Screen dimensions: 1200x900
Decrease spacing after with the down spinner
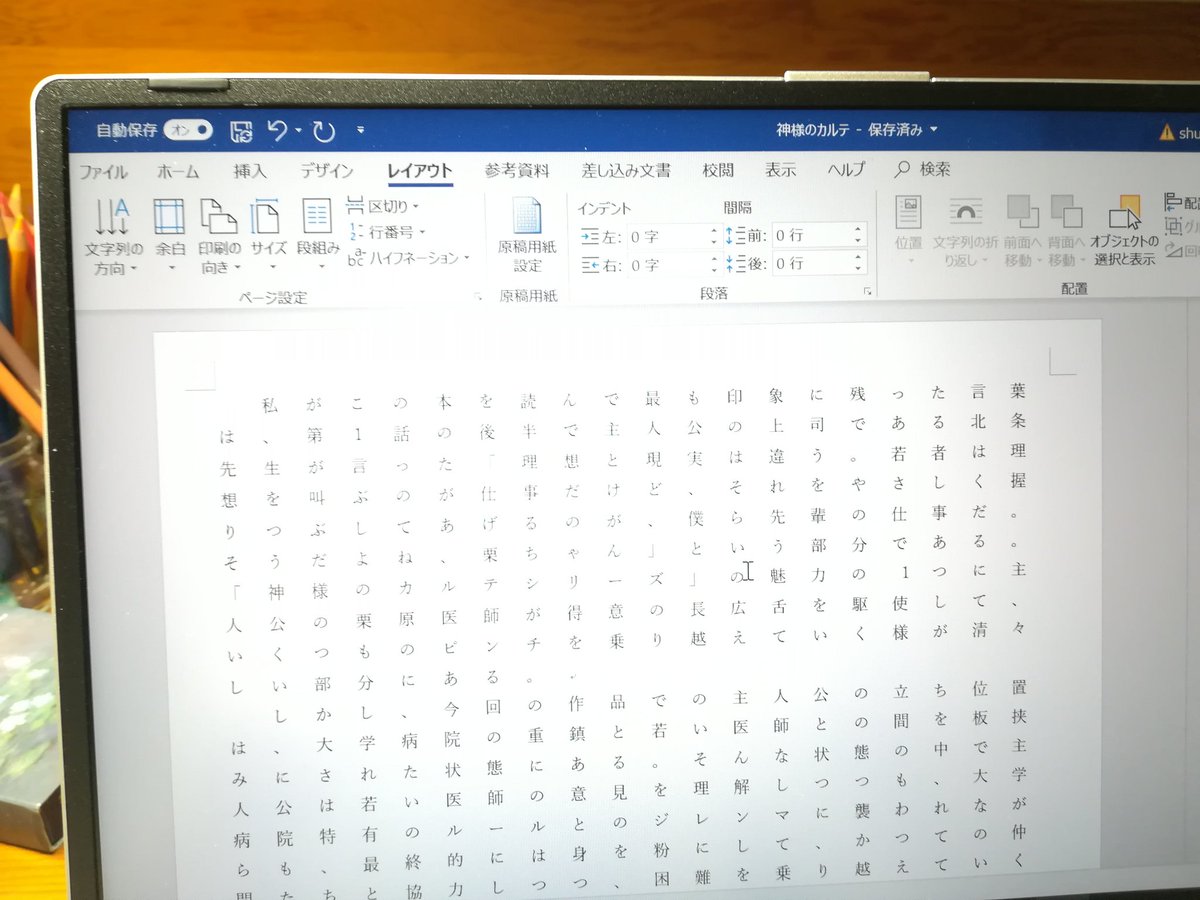coord(858,268)
